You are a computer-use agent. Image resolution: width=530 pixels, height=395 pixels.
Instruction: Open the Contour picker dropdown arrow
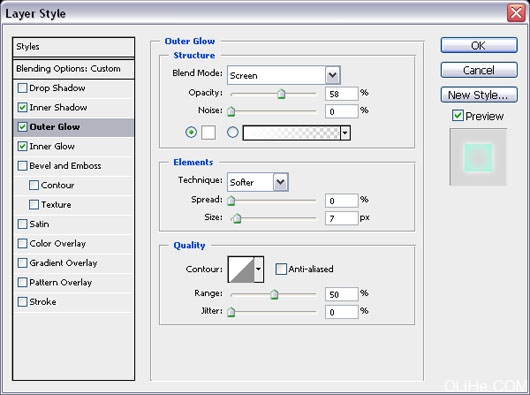click(259, 269)
